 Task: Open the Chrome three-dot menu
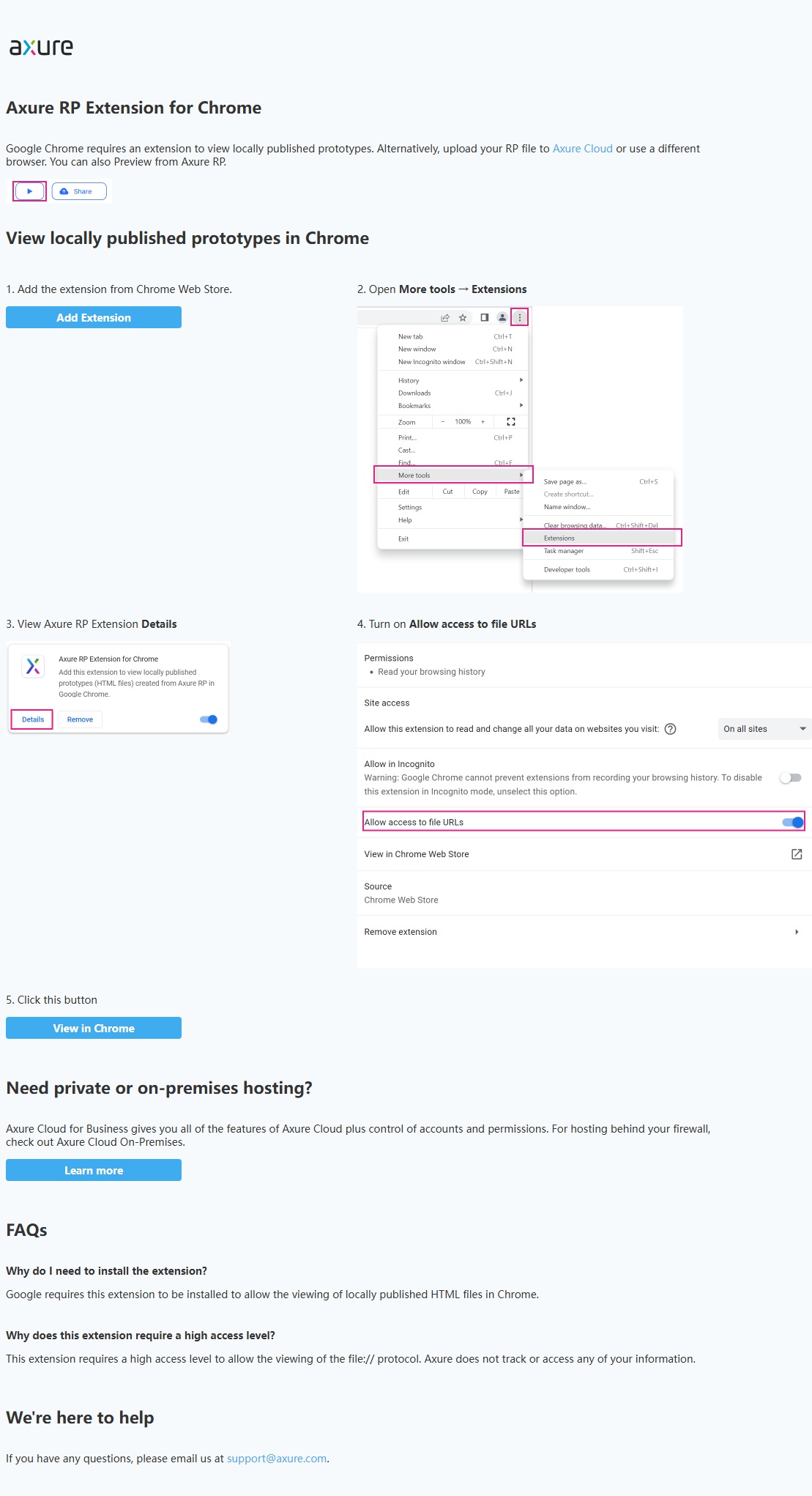[x=520, y=317]
